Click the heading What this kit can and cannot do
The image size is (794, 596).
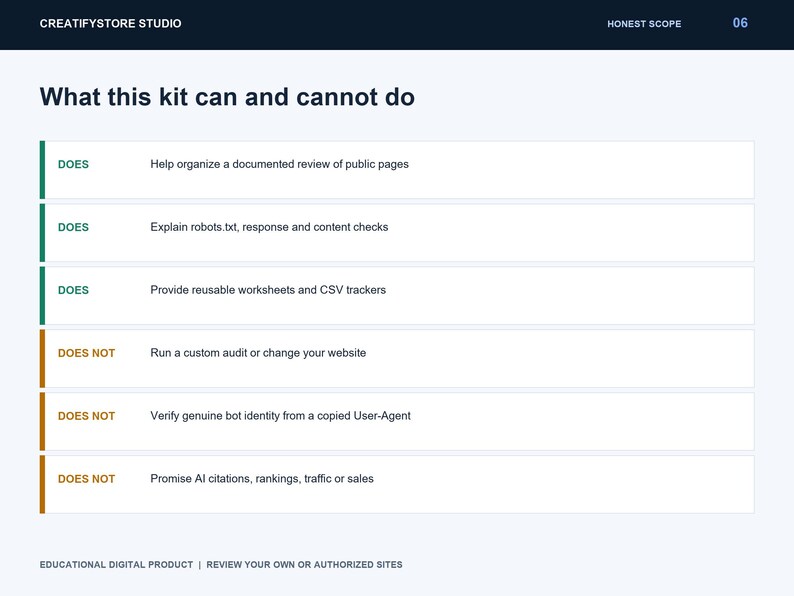pos(227,97)
